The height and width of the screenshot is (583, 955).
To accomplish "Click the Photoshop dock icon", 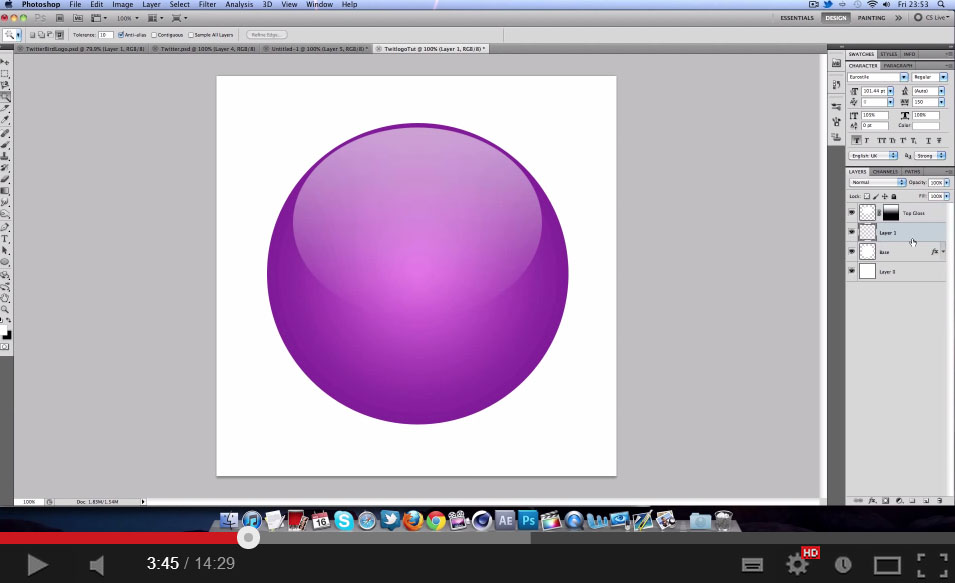I will [528, 521].
